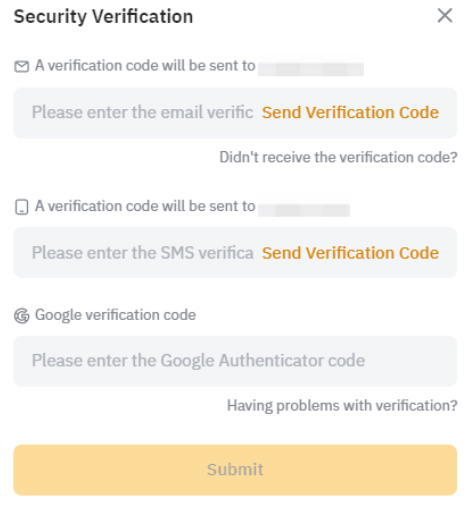Send the SMS verification code
The height and width of the screenshot is (505, 470).
(x=350, y=253)
